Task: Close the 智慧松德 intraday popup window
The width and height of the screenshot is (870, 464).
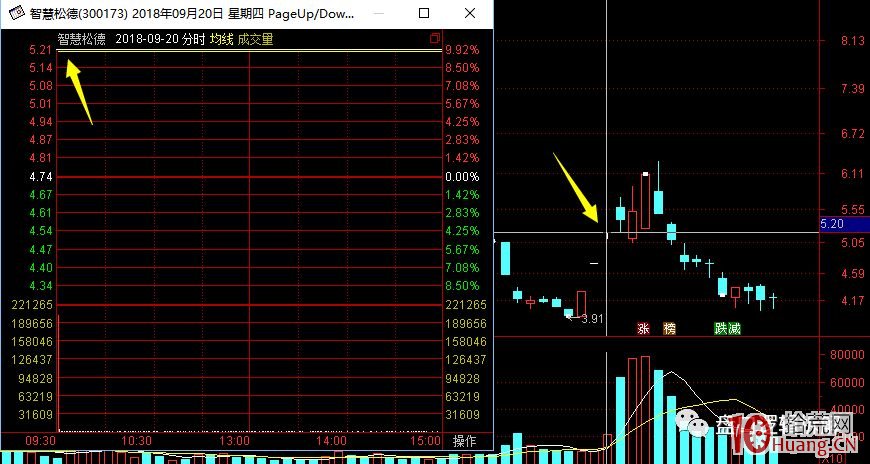Action: pos(469,13)
